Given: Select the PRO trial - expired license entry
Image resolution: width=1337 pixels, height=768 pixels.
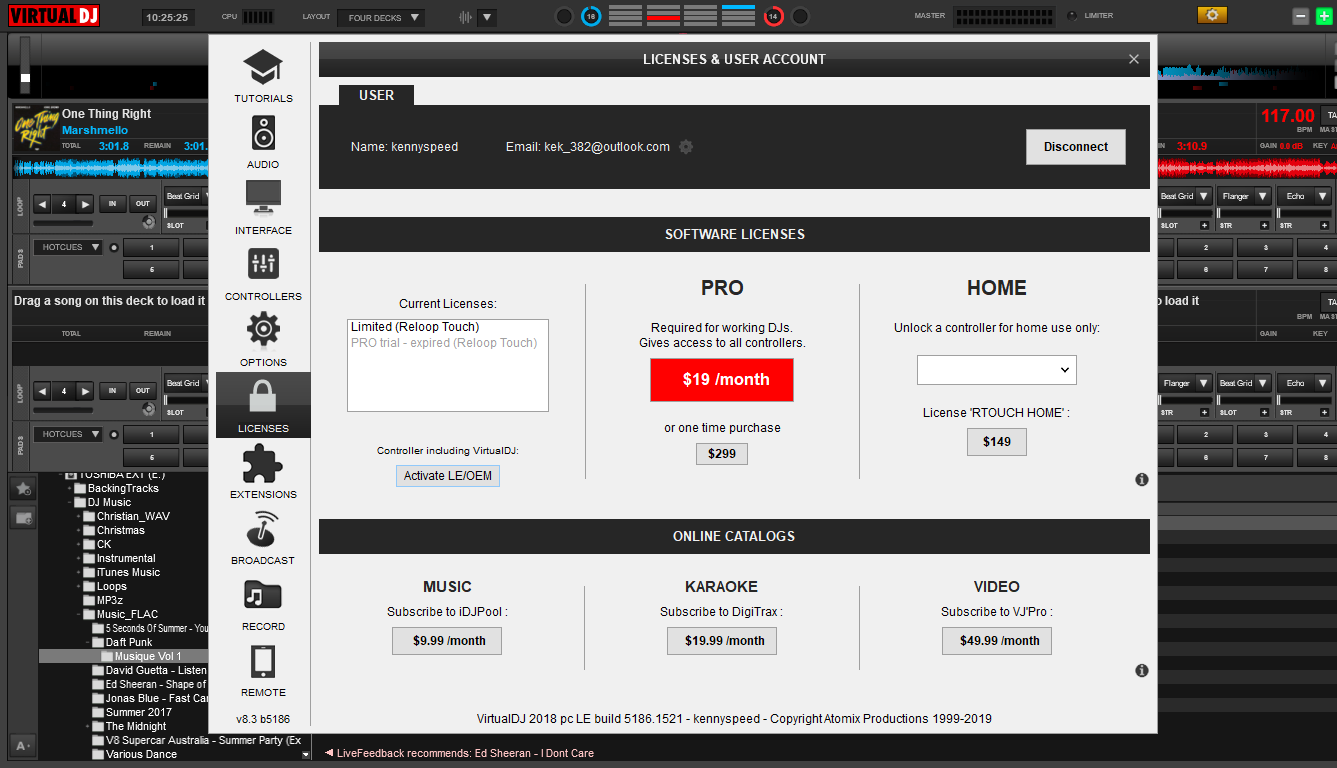Looking at the screenshot, I should click(x=444, y=343).
